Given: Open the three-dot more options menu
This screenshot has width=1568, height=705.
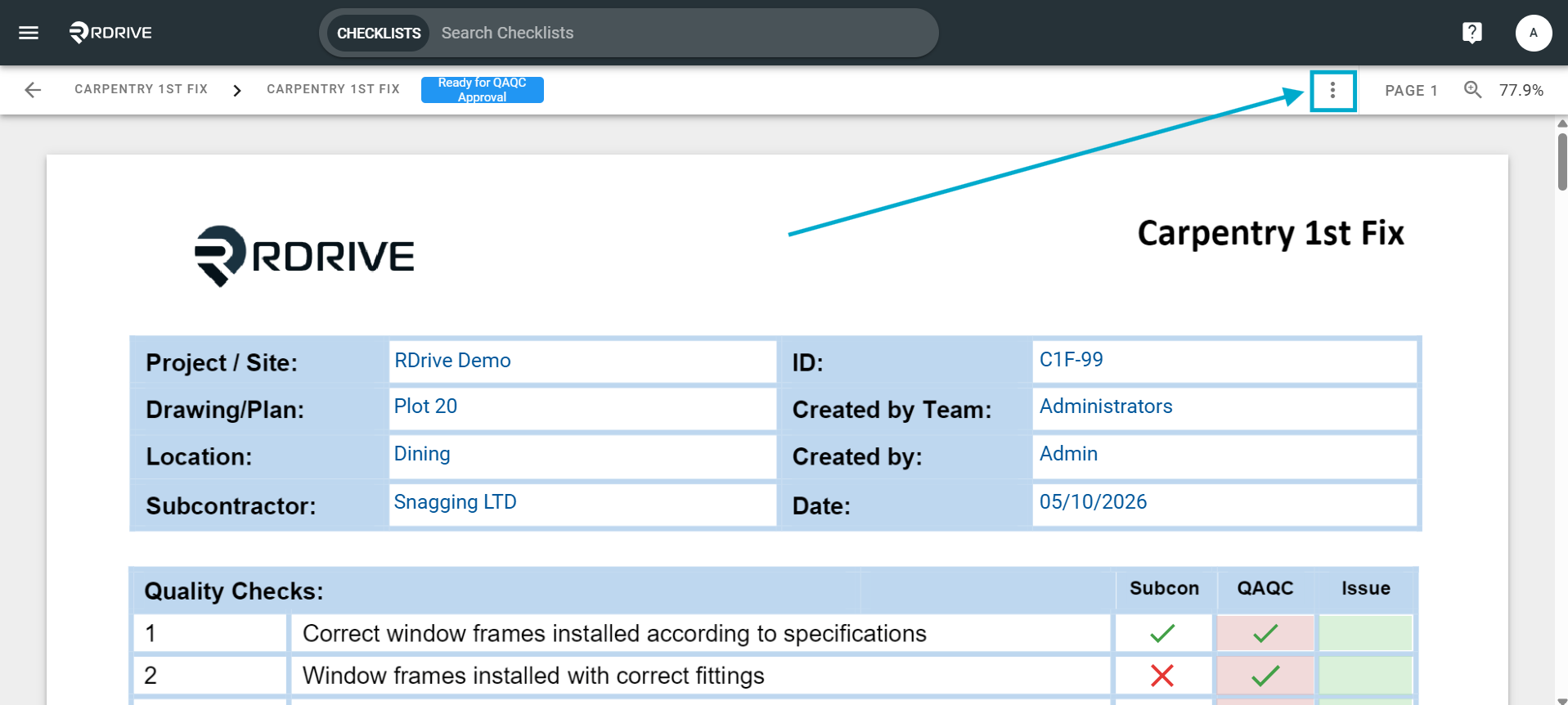Looking at the screenshot, I should pos(1332,90).
